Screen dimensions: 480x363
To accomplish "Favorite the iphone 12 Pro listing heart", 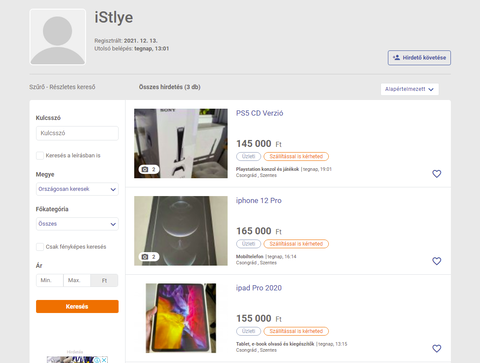I will [x=436, y=261].
